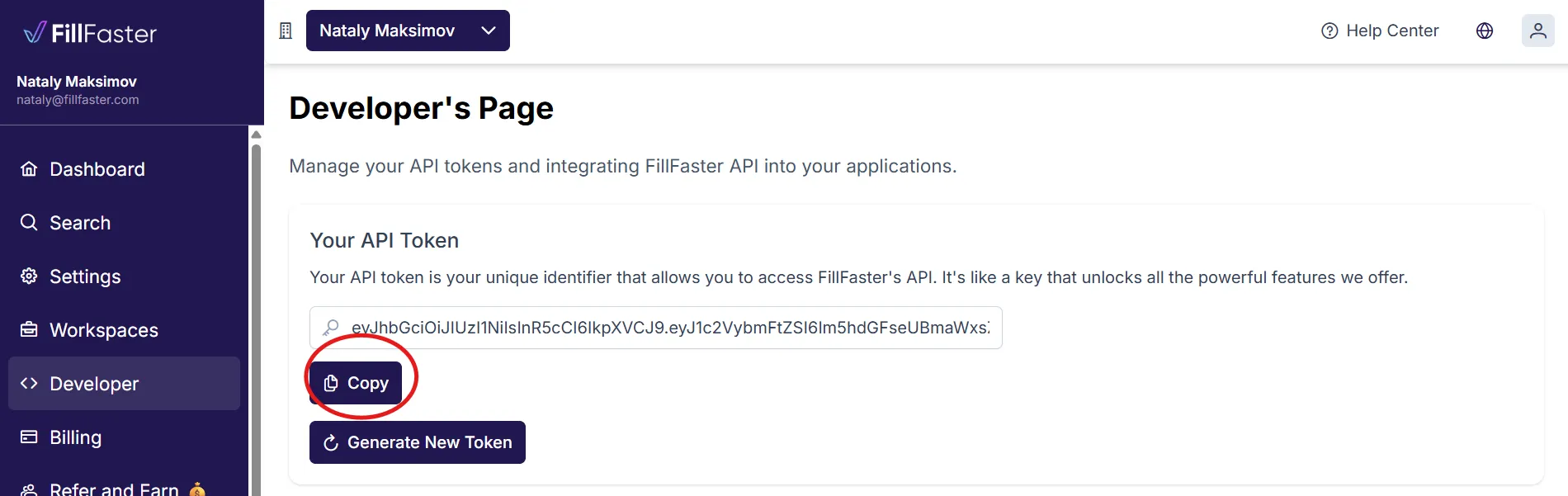Click the chevron arrow on workspace selector

[489, 31]
